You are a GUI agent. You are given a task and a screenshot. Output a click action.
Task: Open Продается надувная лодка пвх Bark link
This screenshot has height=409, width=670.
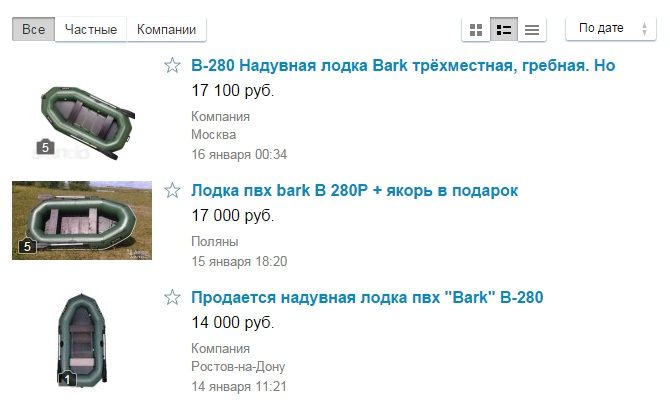pyautogui.click(x=367, y=297)
